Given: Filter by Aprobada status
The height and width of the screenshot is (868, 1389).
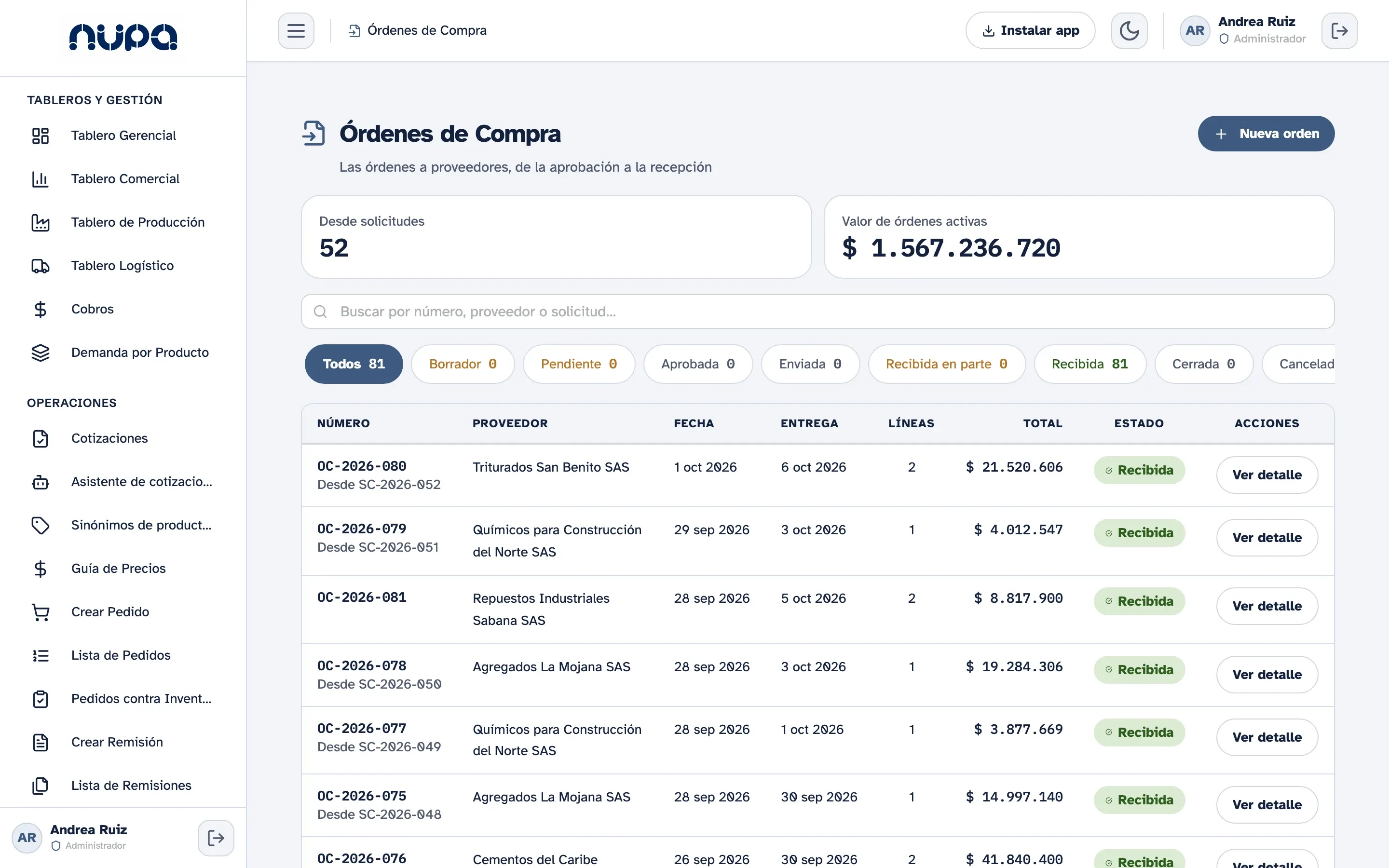Looking at the screenshot, I should 698,364.
